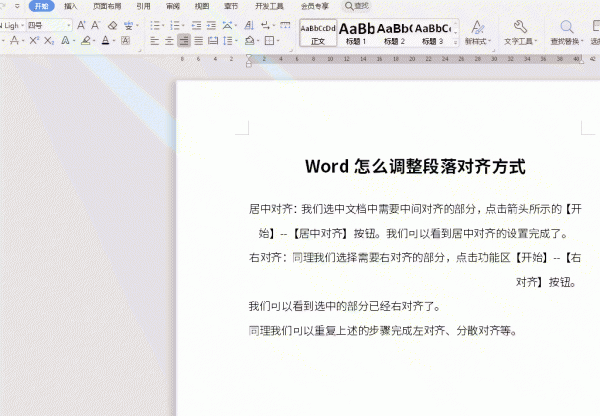The height and width of the screenshot is (416, 600).
Task: Open the 新样式 new style tool
Action: coord(478,33)
